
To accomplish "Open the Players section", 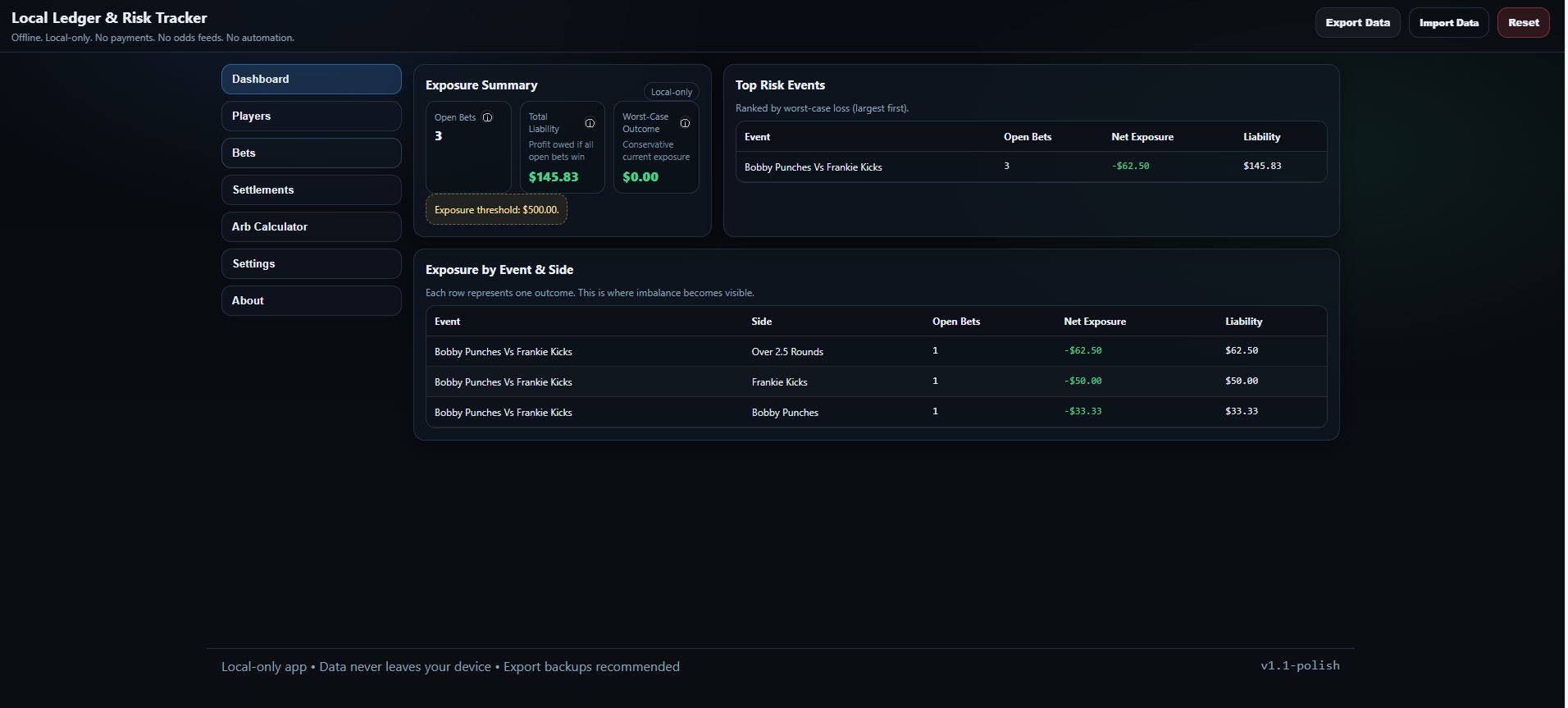I will [x=311, y=116].
